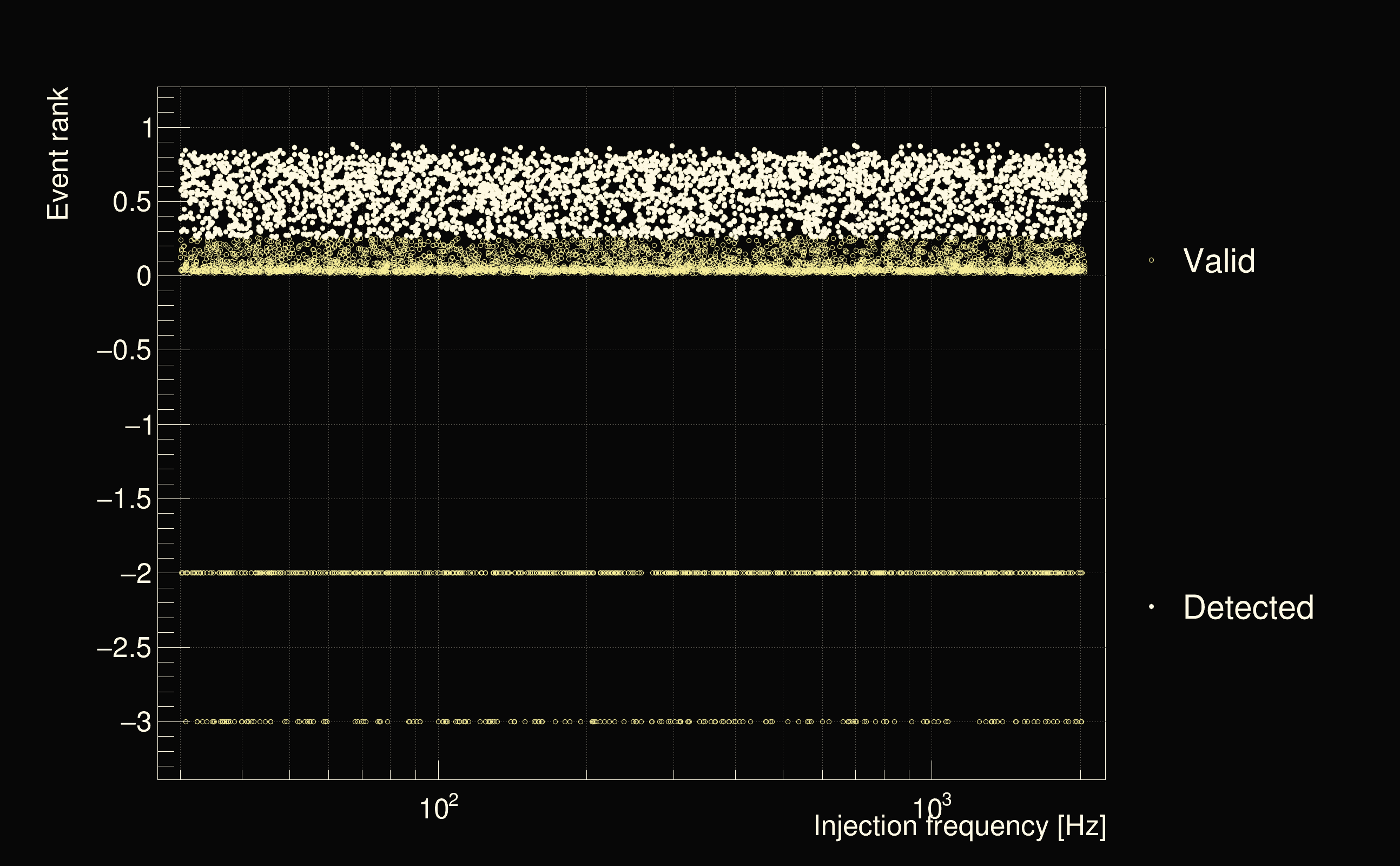Screen dimensions: 1400x866
Task: Click the gap in the −2 rank point row
Action: coord(647,573)
